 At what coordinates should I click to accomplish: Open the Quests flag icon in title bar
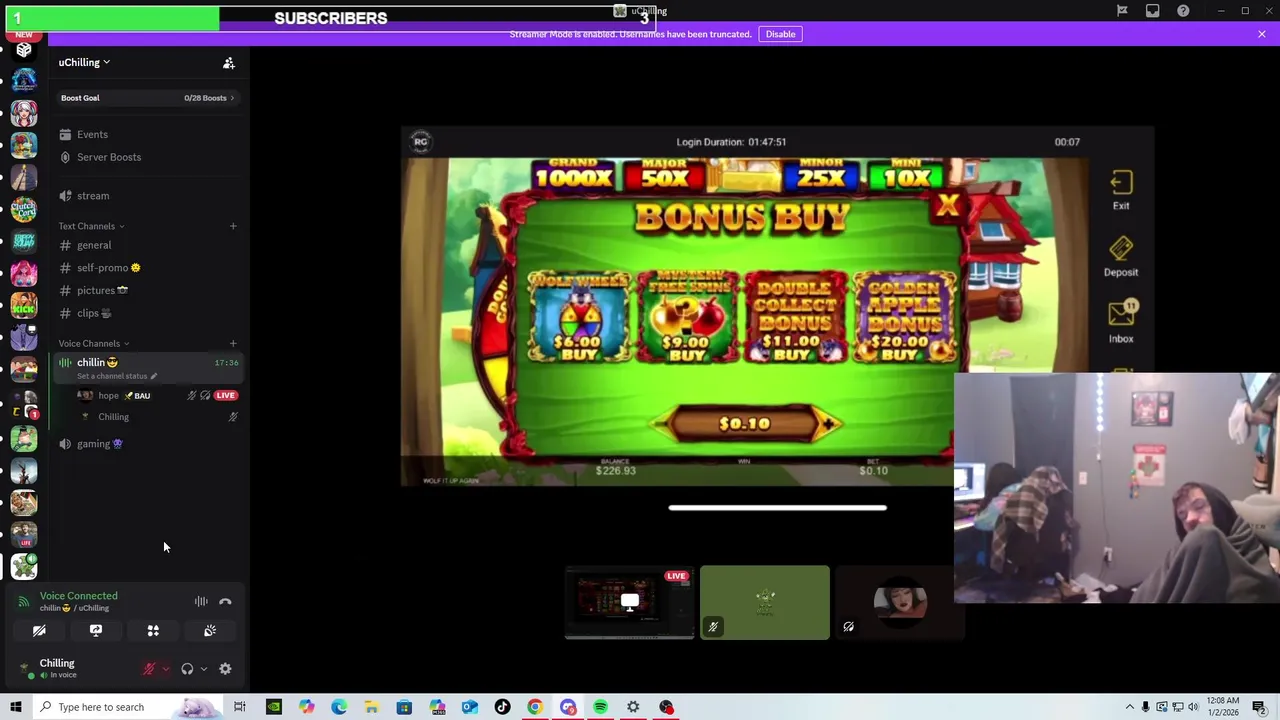click(1122, 11)
